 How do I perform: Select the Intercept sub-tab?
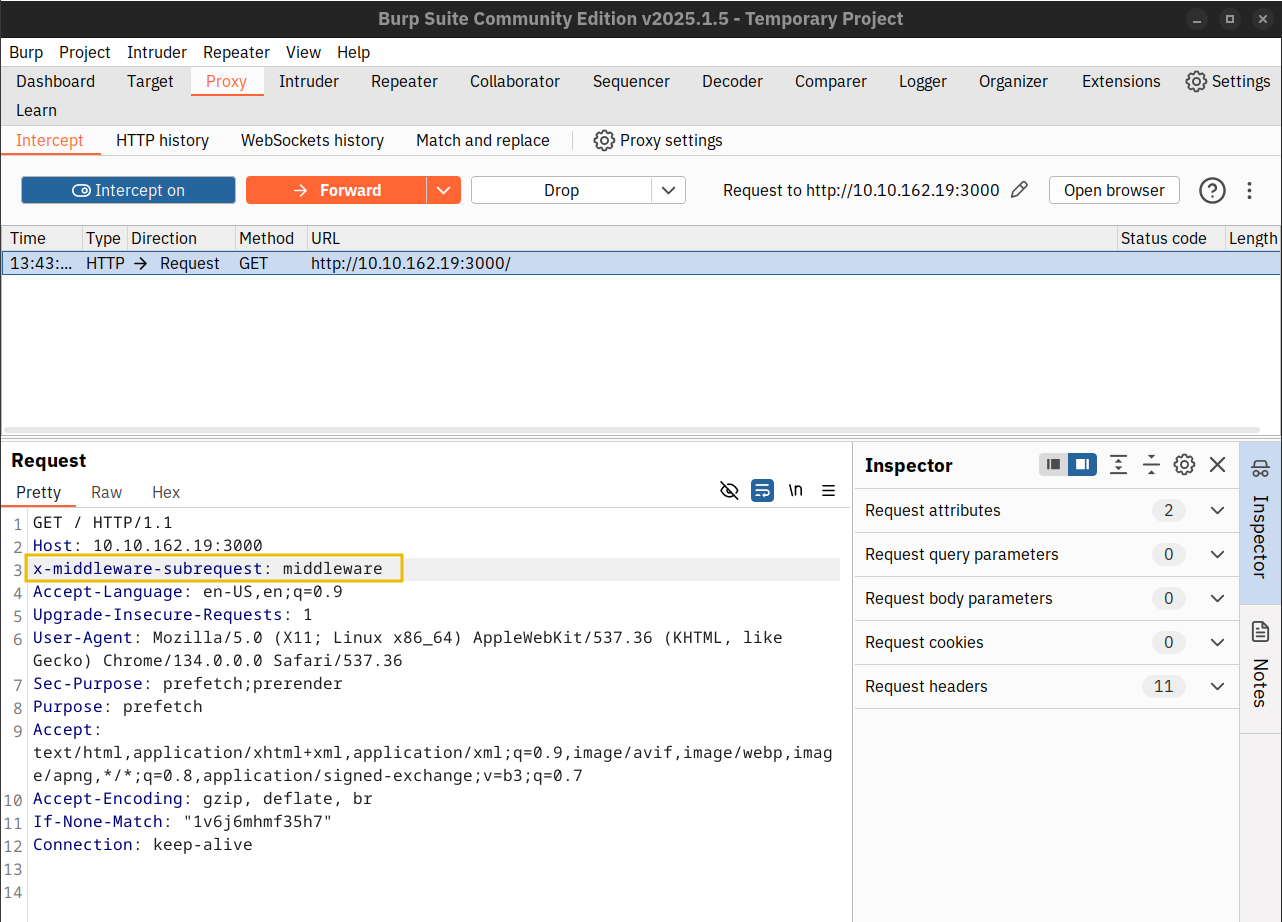point(50,140)
